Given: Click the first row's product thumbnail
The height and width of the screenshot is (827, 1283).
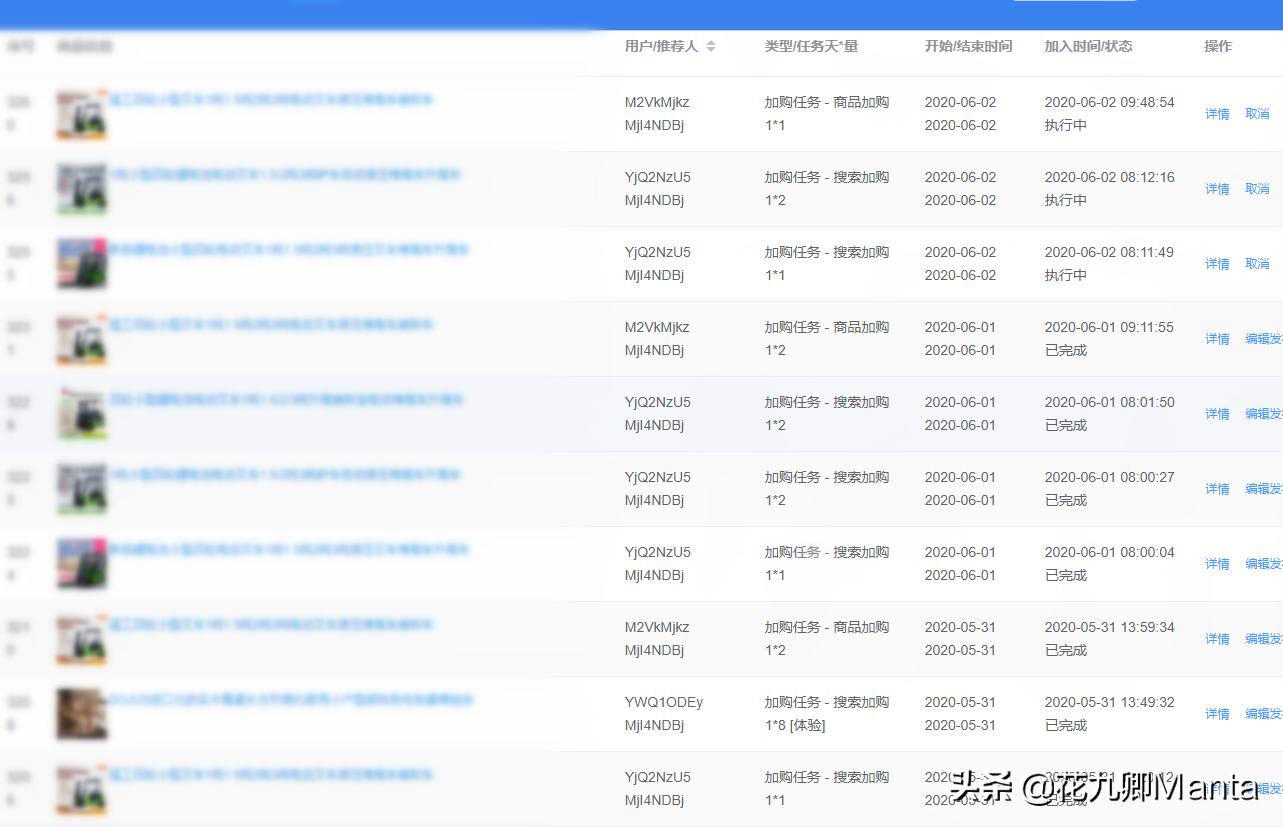Looking at the screenshot, I should [81, 112].
